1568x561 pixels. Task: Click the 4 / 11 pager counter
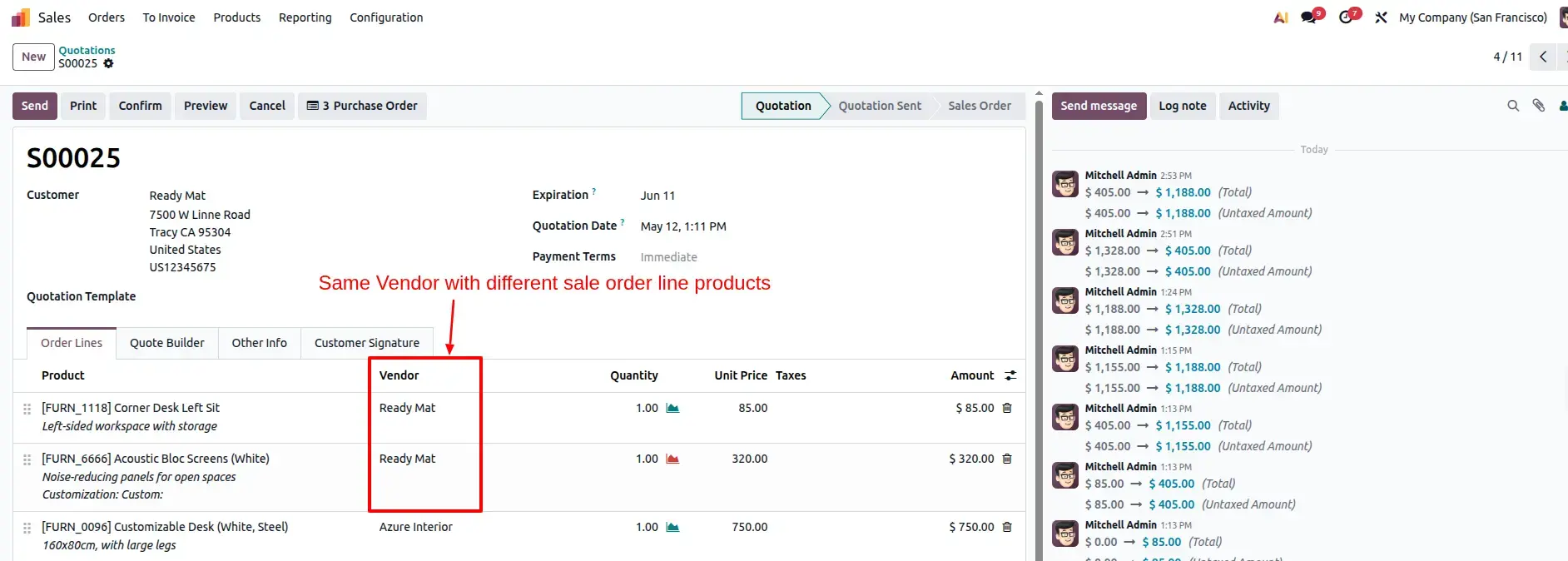pos(1507,57)
